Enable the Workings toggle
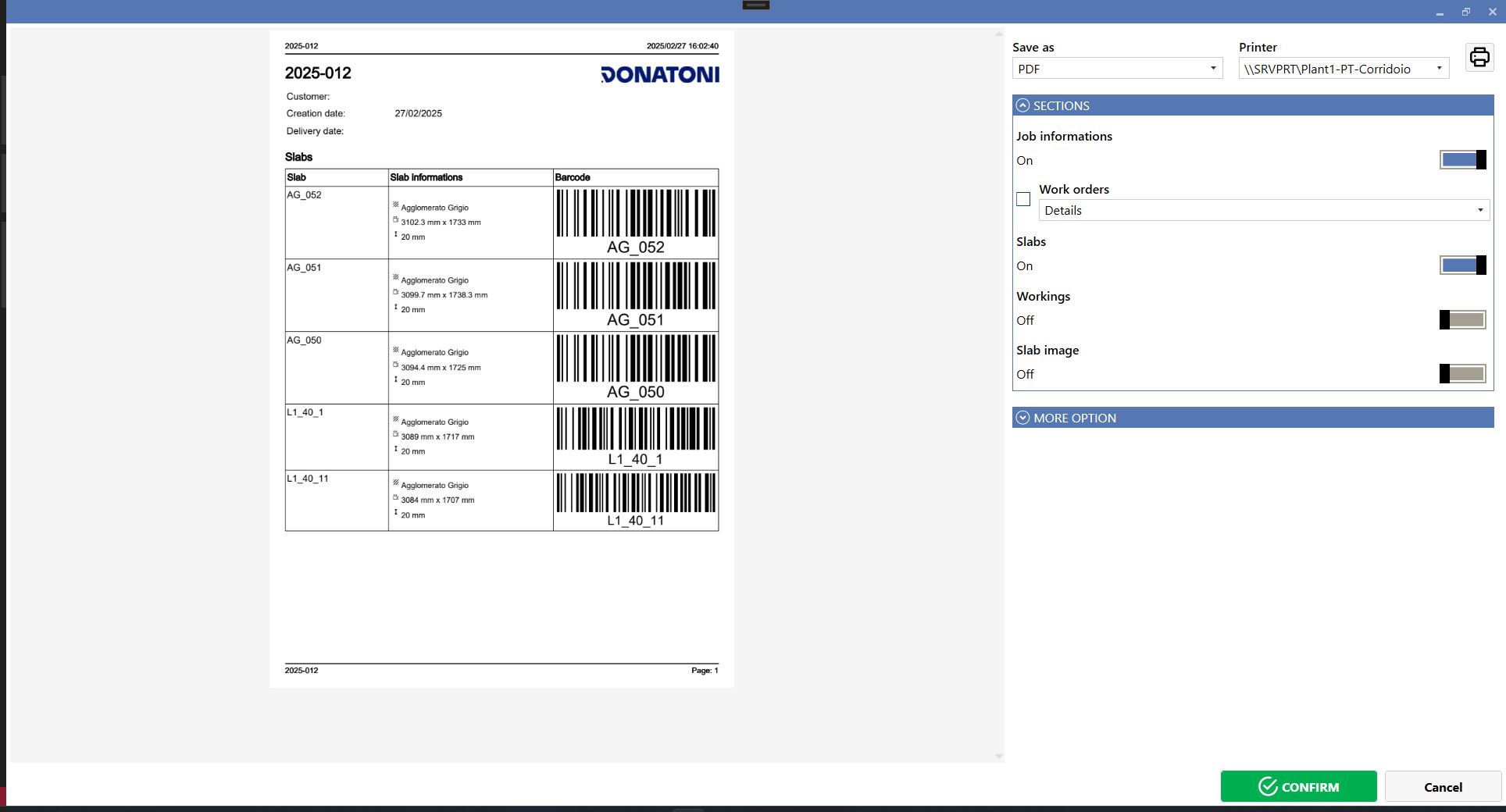The height and width of the screenshot is (812, 1506). click(1462, 320)
